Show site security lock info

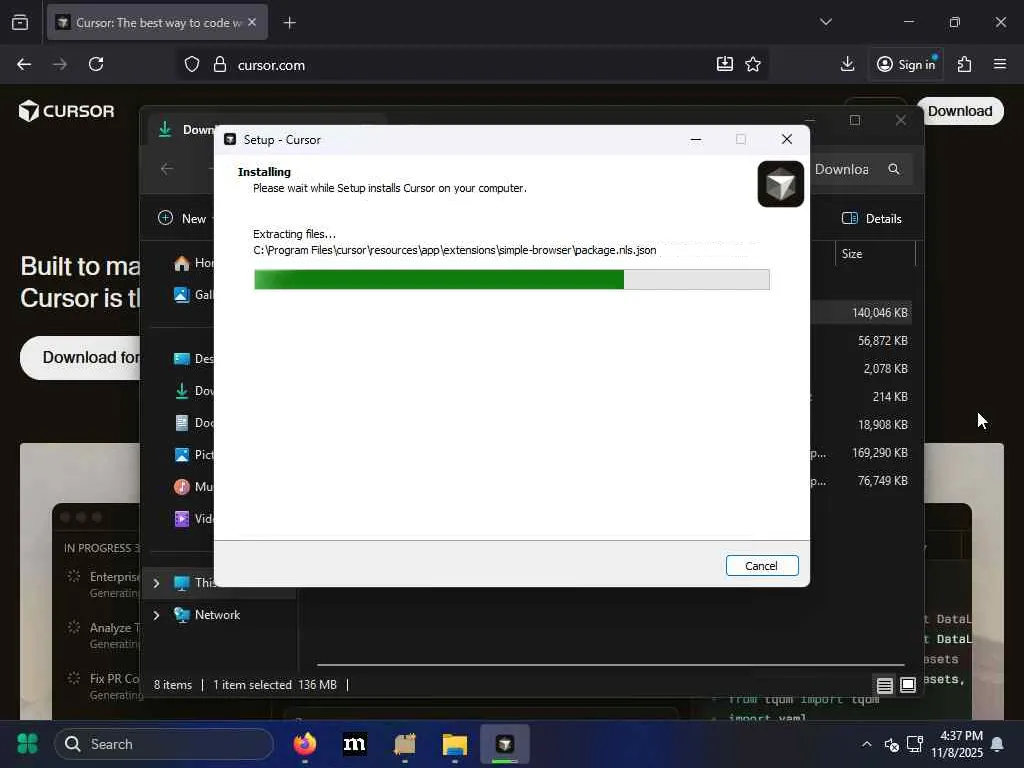coord(220,65)
